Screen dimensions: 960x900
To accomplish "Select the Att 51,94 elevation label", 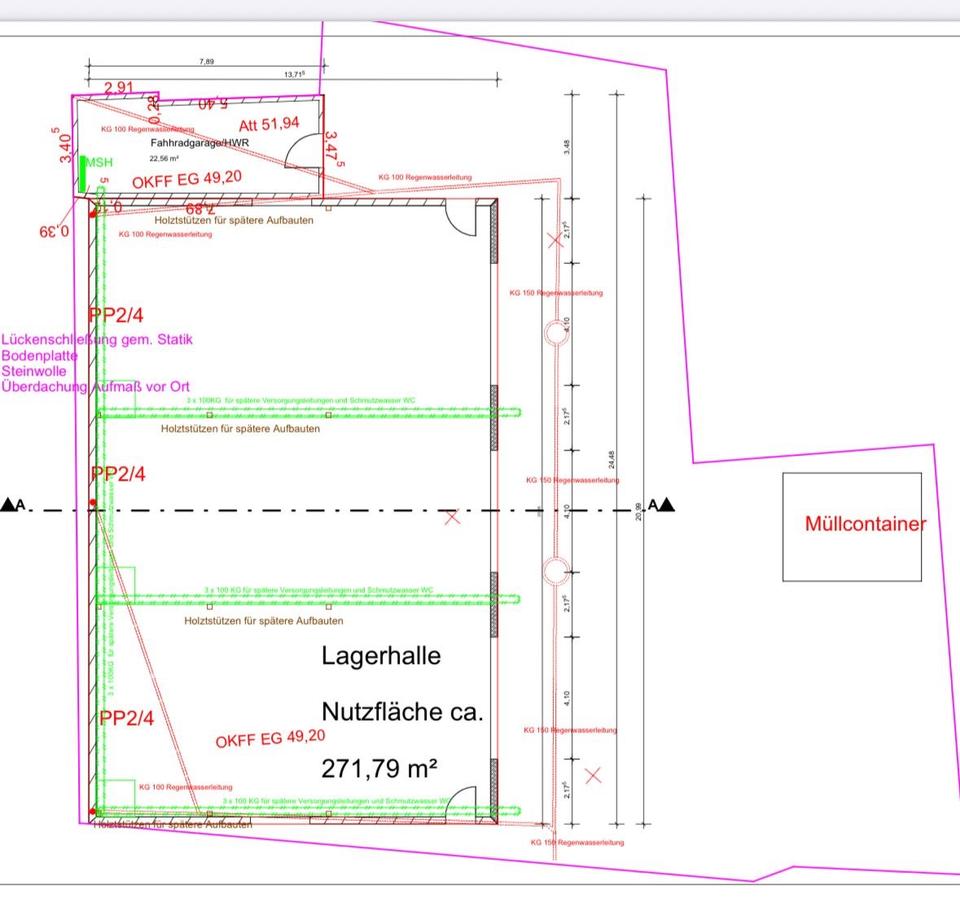I will tap(269, 124).
